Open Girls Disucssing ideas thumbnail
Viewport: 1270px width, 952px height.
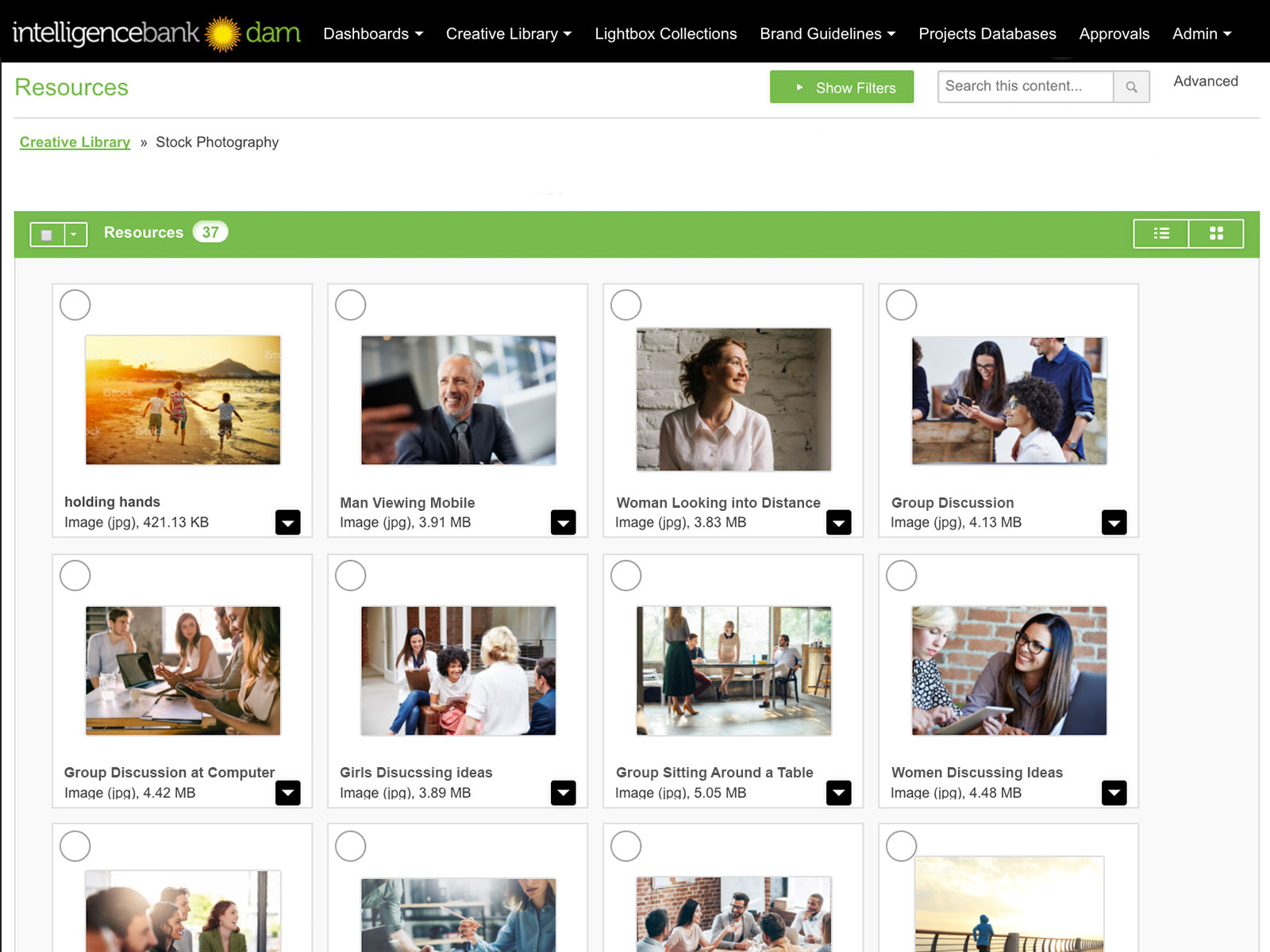(x=459, y=671)
